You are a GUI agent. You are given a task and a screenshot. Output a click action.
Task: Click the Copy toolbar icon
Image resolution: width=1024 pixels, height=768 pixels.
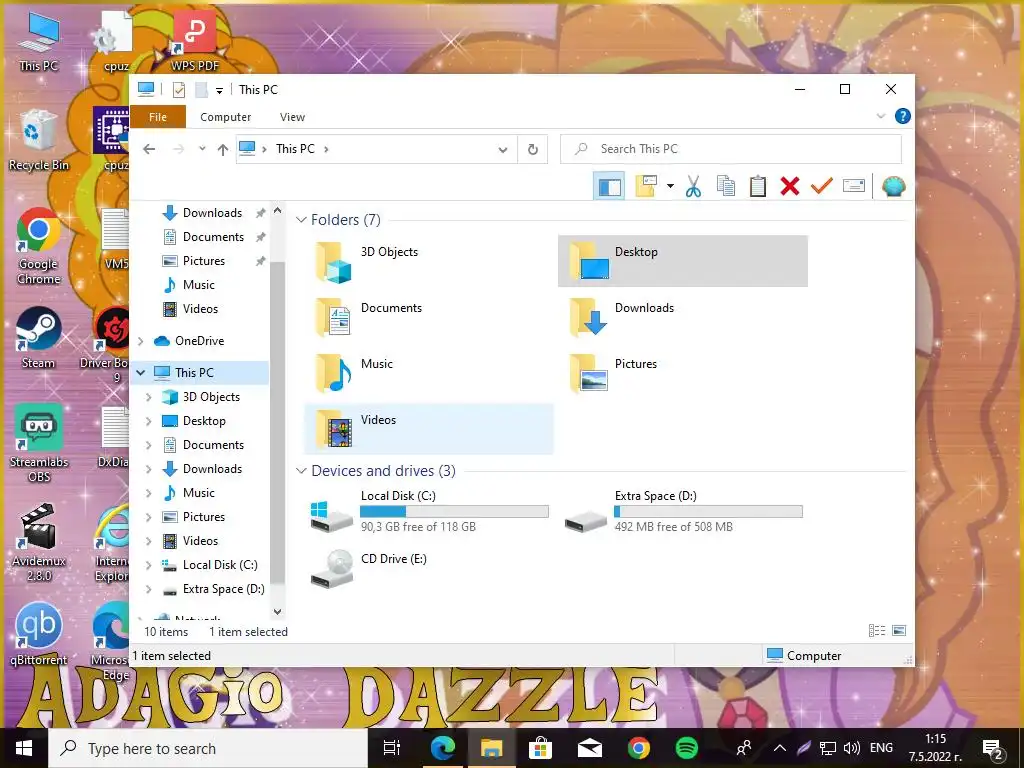click(x=726, y=187)
